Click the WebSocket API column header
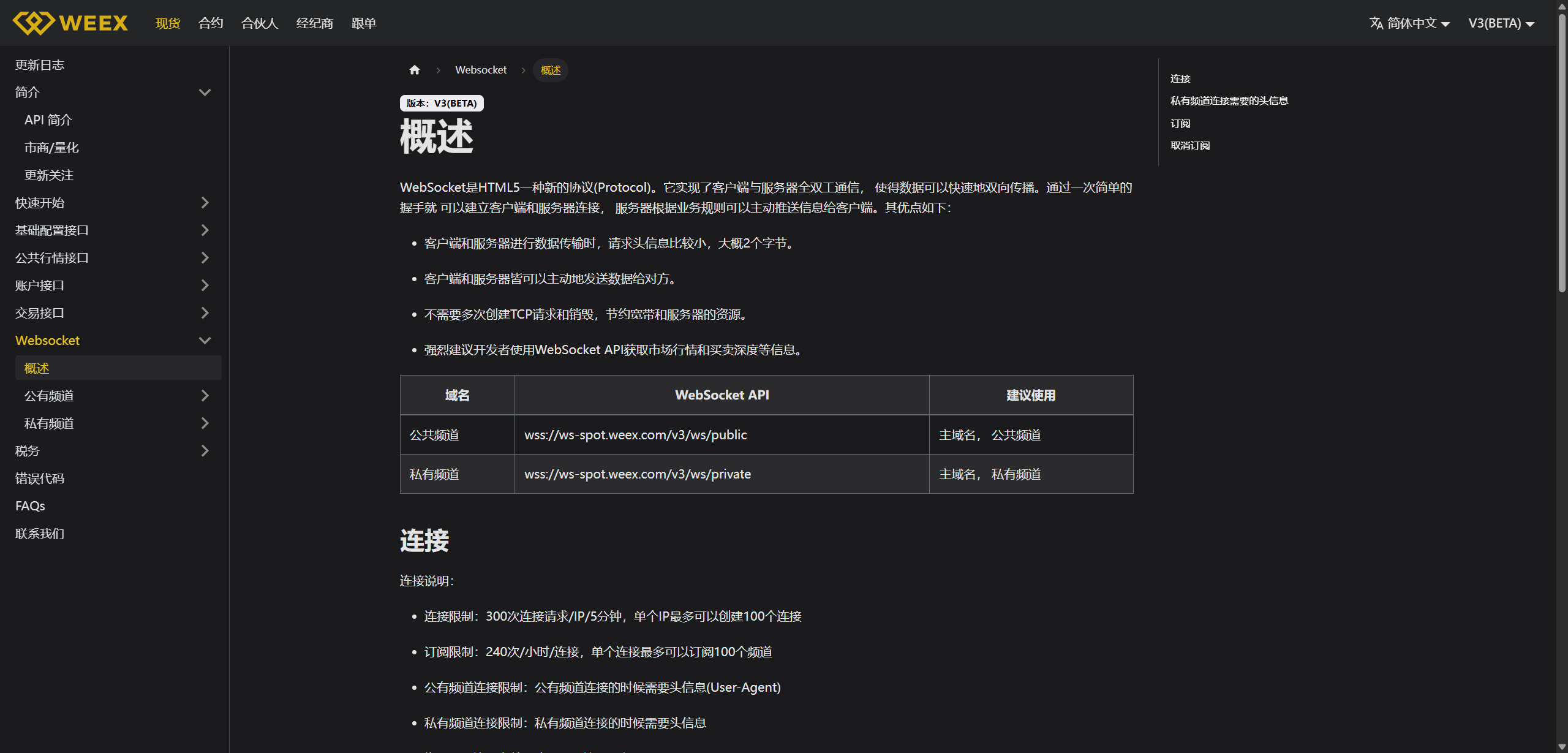Viewport: 1568px width, 753px height. [722, 395]
